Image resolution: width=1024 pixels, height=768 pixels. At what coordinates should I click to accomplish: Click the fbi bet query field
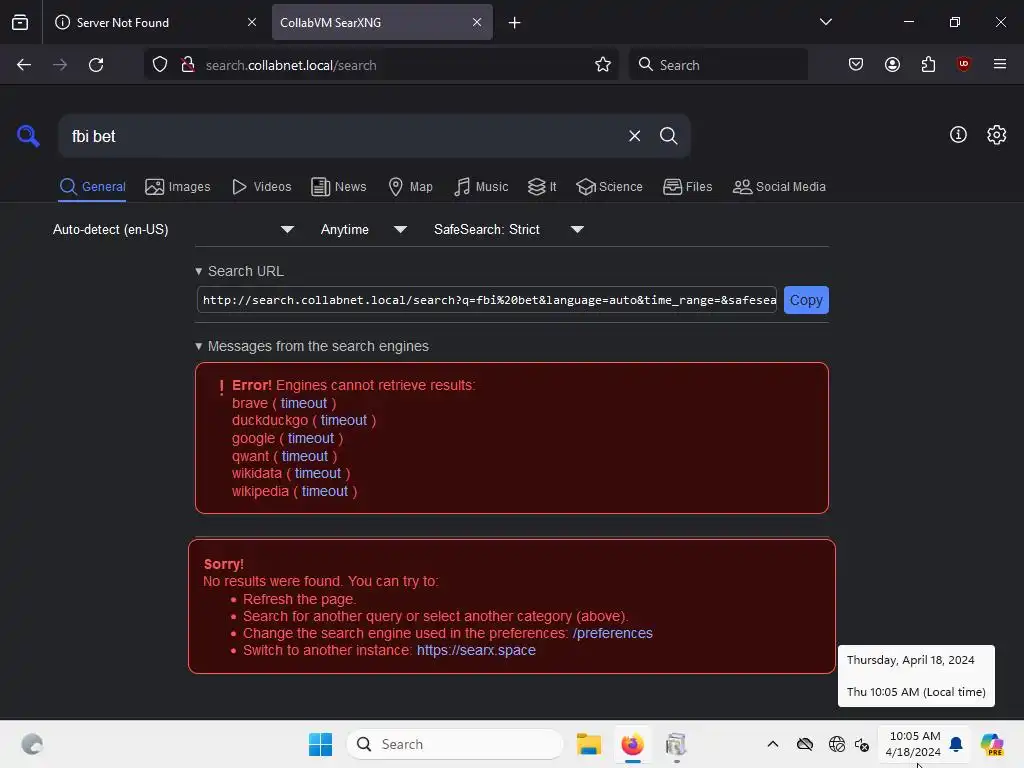pyautogui.click(x=343, y=136)
